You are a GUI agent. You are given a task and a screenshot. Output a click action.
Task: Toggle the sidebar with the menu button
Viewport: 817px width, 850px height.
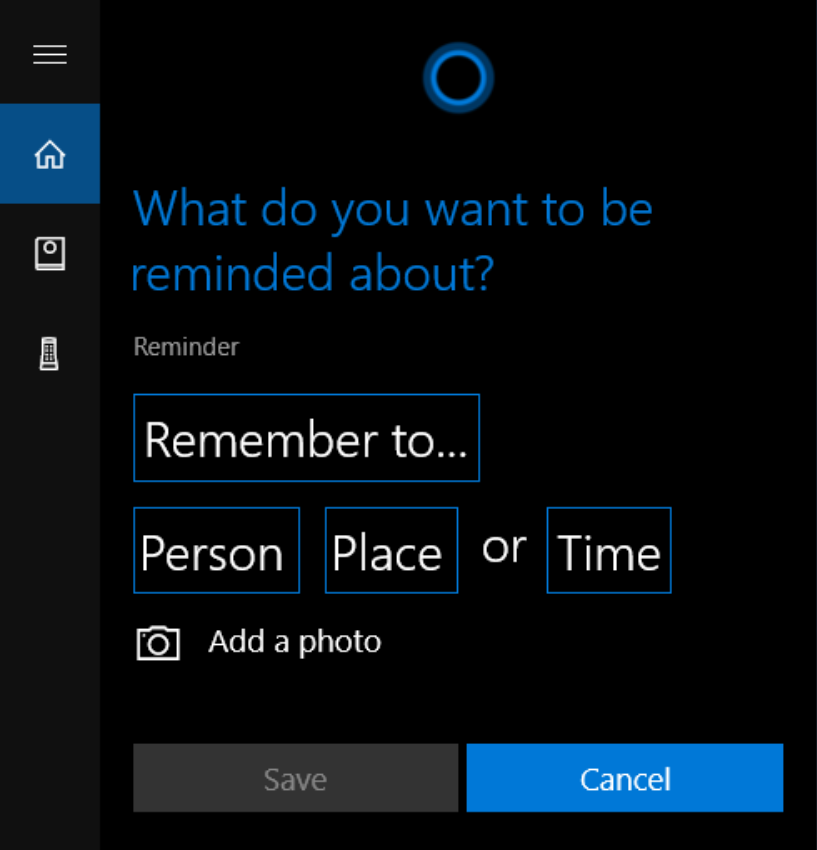click(50, 54)
